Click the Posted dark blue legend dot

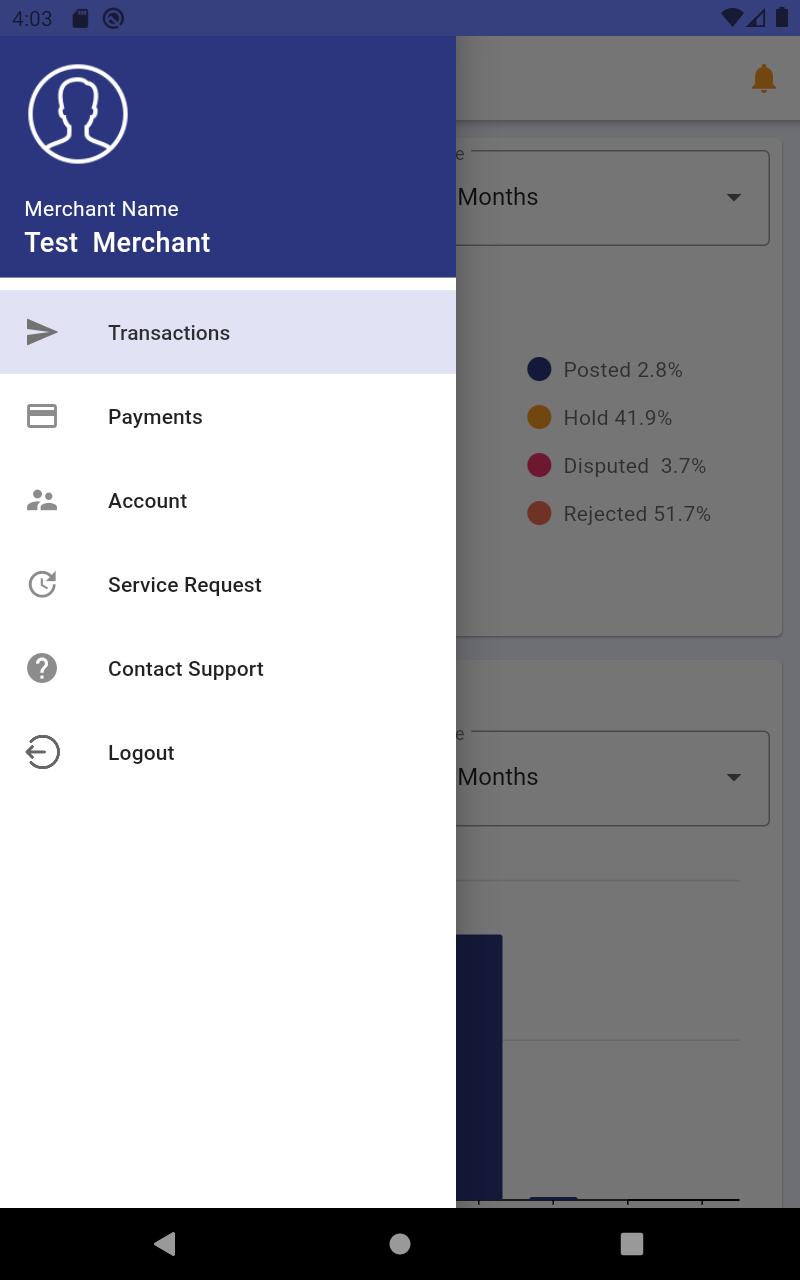[x=539, y=369]
